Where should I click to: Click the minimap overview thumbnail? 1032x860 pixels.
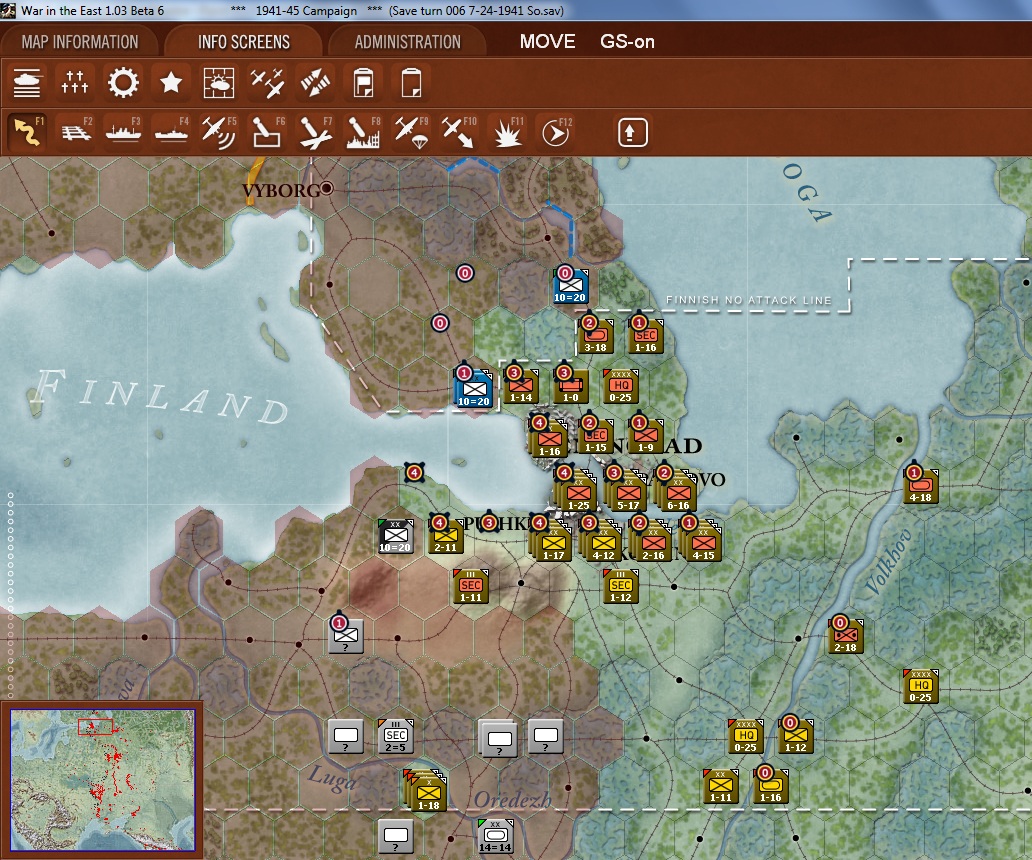102,780
